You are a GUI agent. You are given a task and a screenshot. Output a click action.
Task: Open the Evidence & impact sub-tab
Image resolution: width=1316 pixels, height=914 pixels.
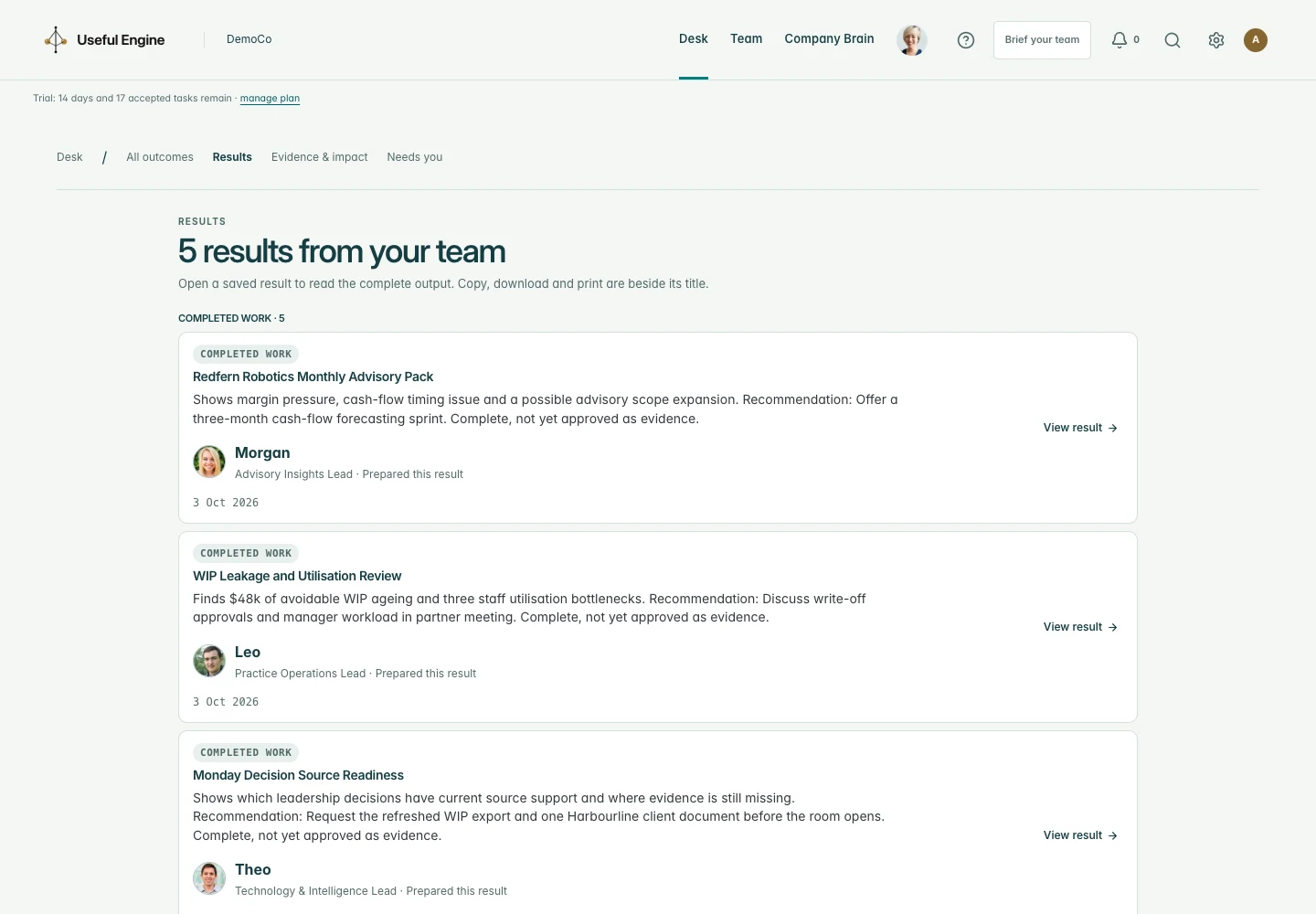(x=320, y=157)
